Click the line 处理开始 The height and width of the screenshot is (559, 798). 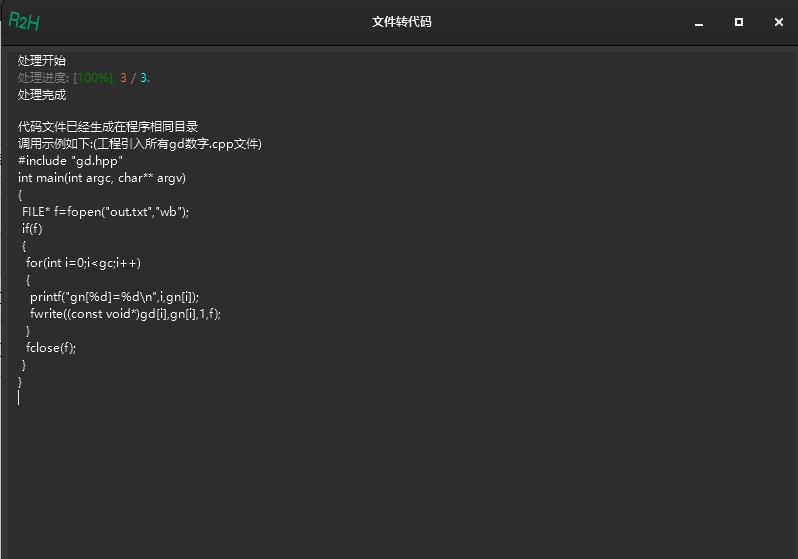pyautogui.click(x=42, y=61)
